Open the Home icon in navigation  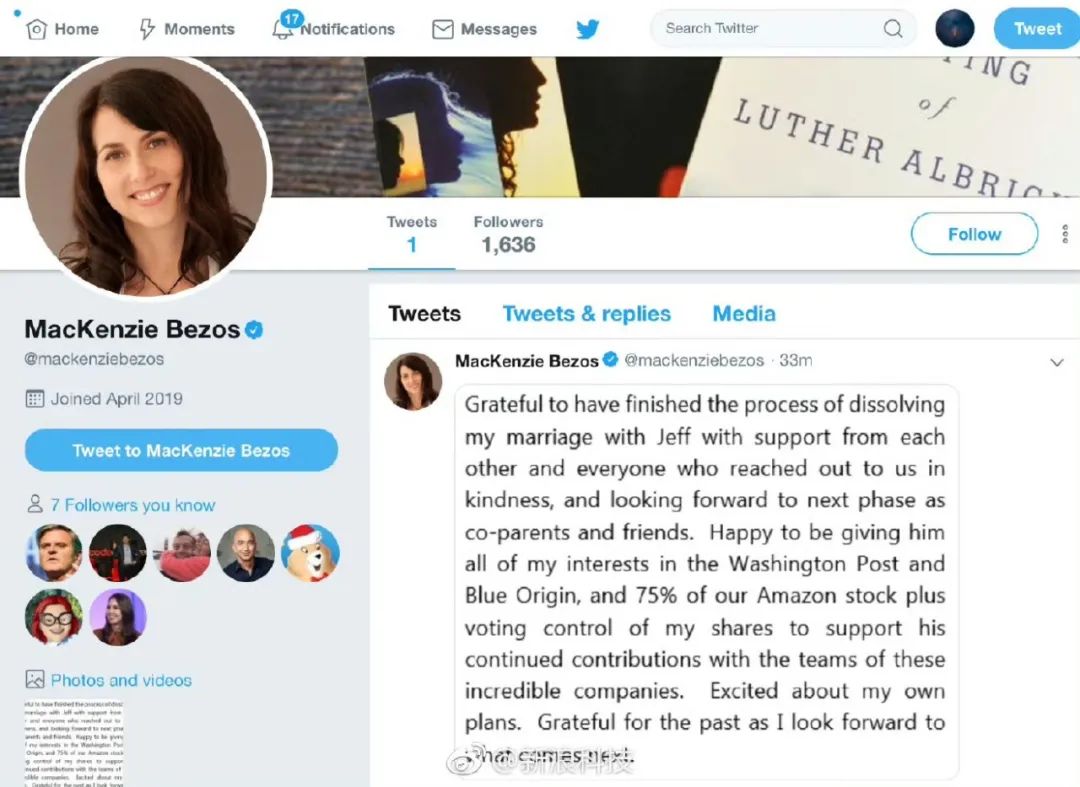click(36, 29)
